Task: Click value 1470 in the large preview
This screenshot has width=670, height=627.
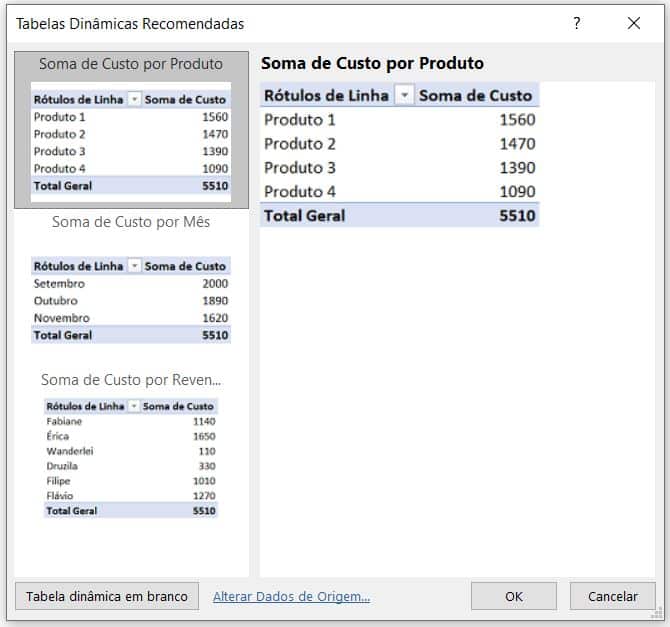Action: pyautogui.click(x=517, y=144)
